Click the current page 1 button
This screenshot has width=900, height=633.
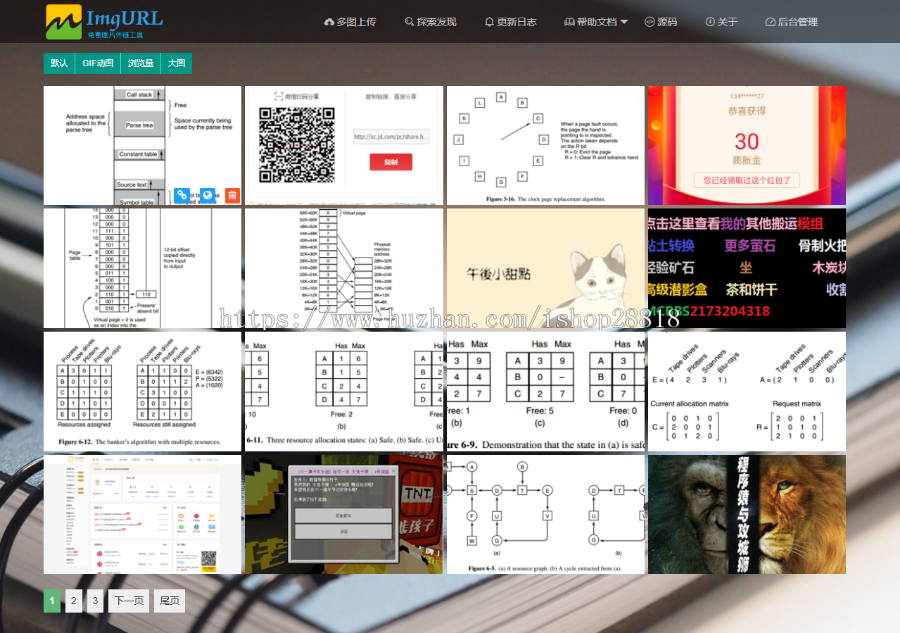[x=52, y=601]
